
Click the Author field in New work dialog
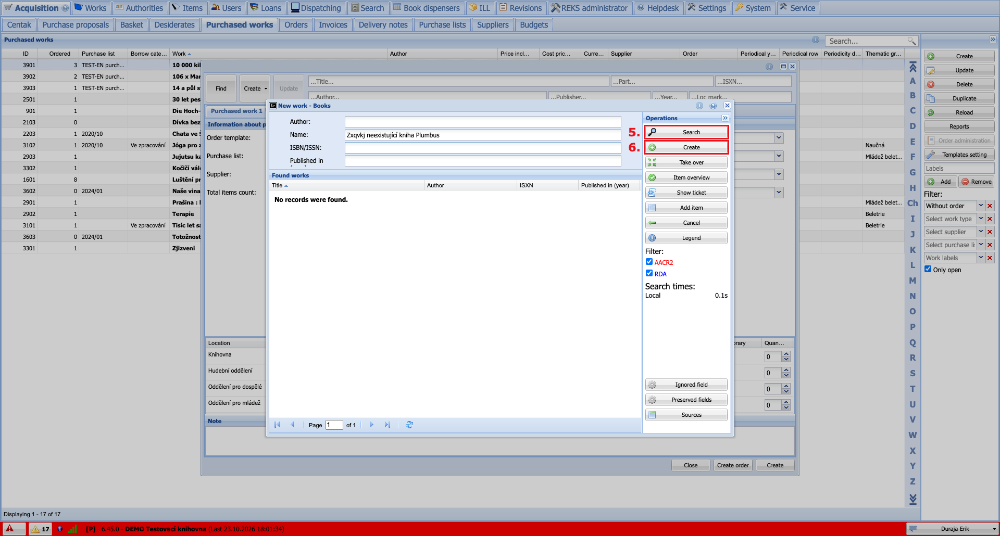tap(483, 122)
